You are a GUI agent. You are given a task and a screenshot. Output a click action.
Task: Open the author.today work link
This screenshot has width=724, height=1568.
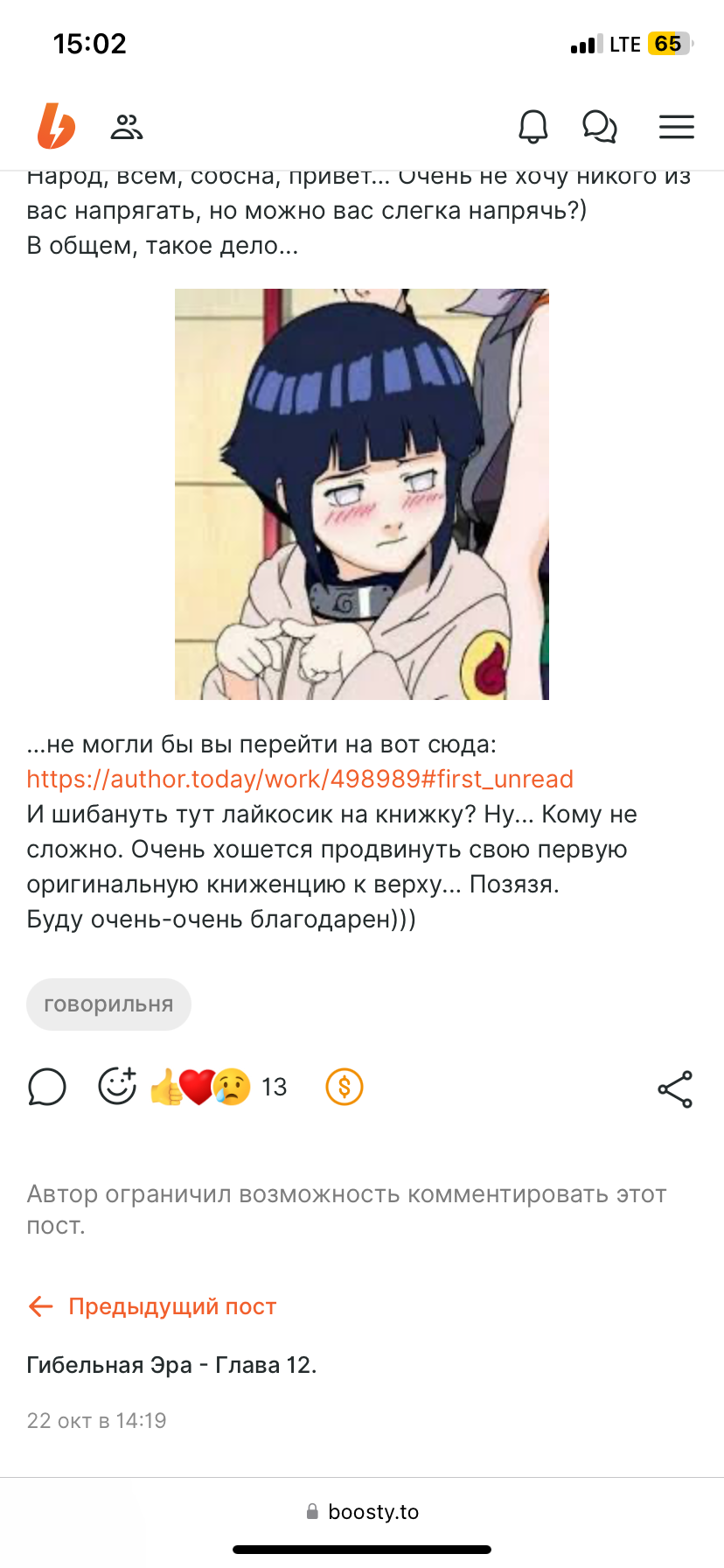pyautogui.click(x=300, y=779)
